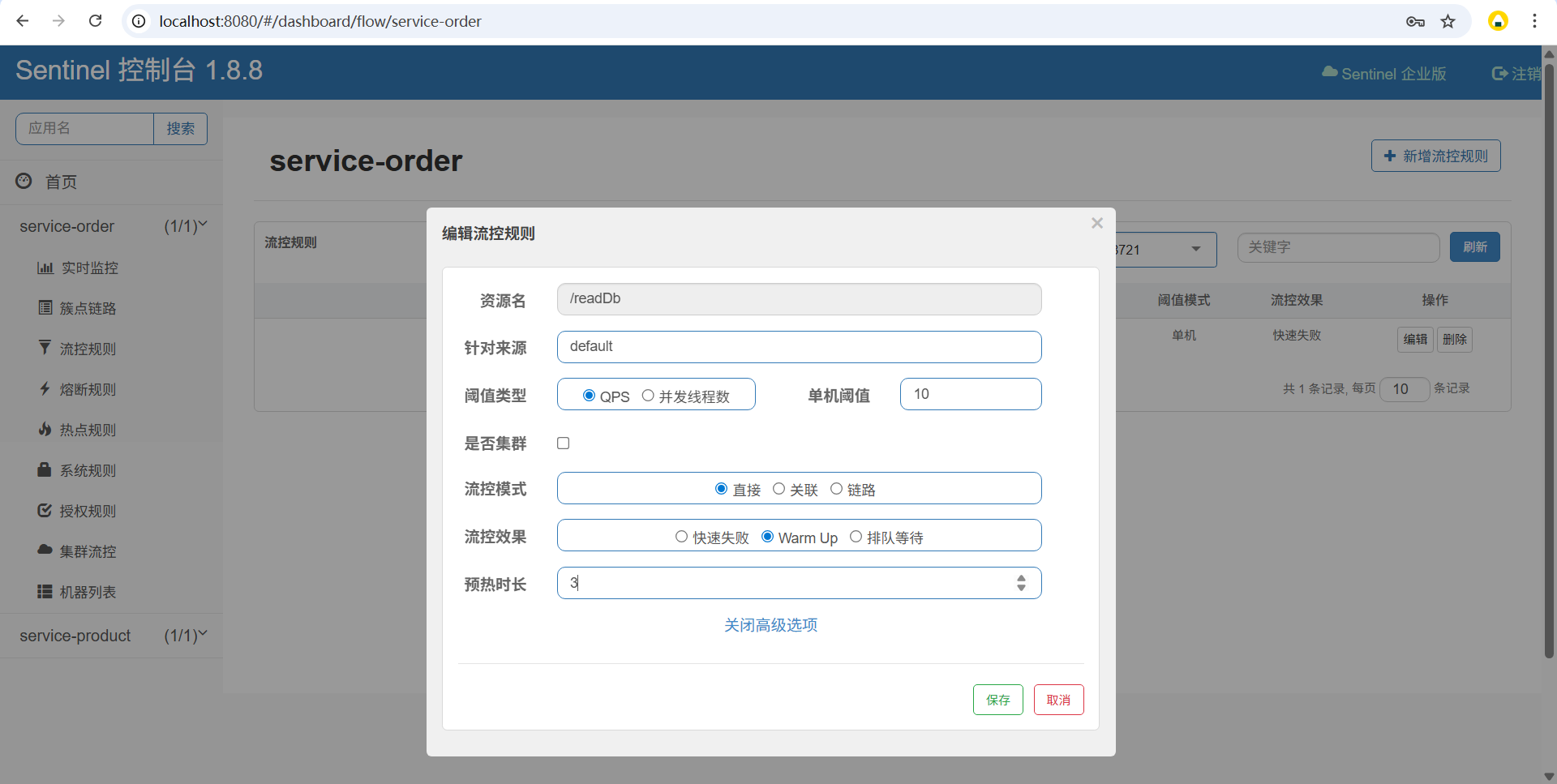Click the records-per-page field showing 10
Image resolution: width=1557 pixels, height=784 pixels.
[1405, 389]
